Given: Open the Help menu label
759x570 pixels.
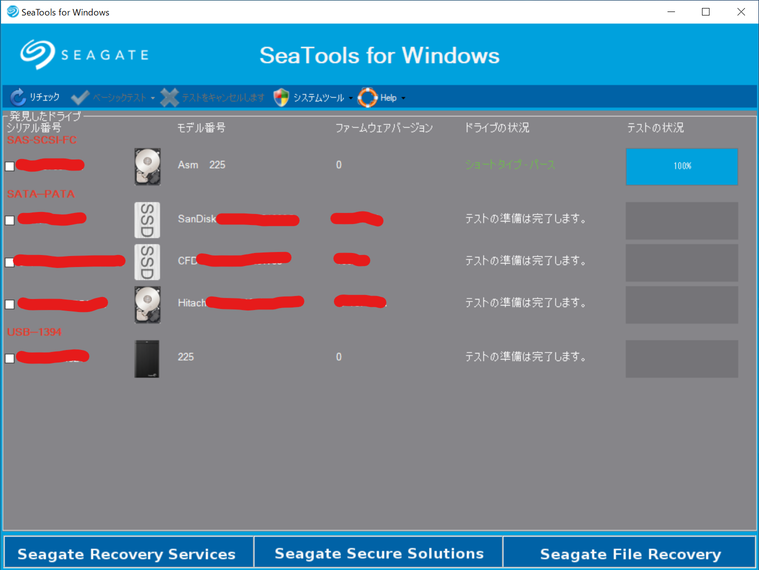Looking at the screenshot, I should [x=388, y=98].
